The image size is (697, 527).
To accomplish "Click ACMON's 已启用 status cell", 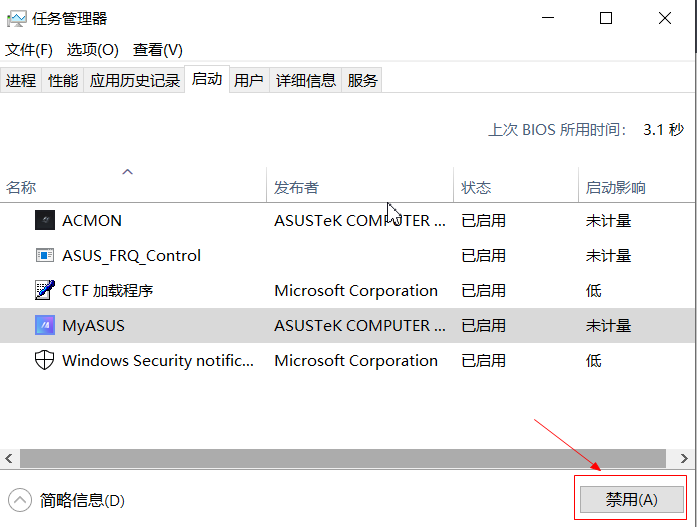I will (483, 220).
